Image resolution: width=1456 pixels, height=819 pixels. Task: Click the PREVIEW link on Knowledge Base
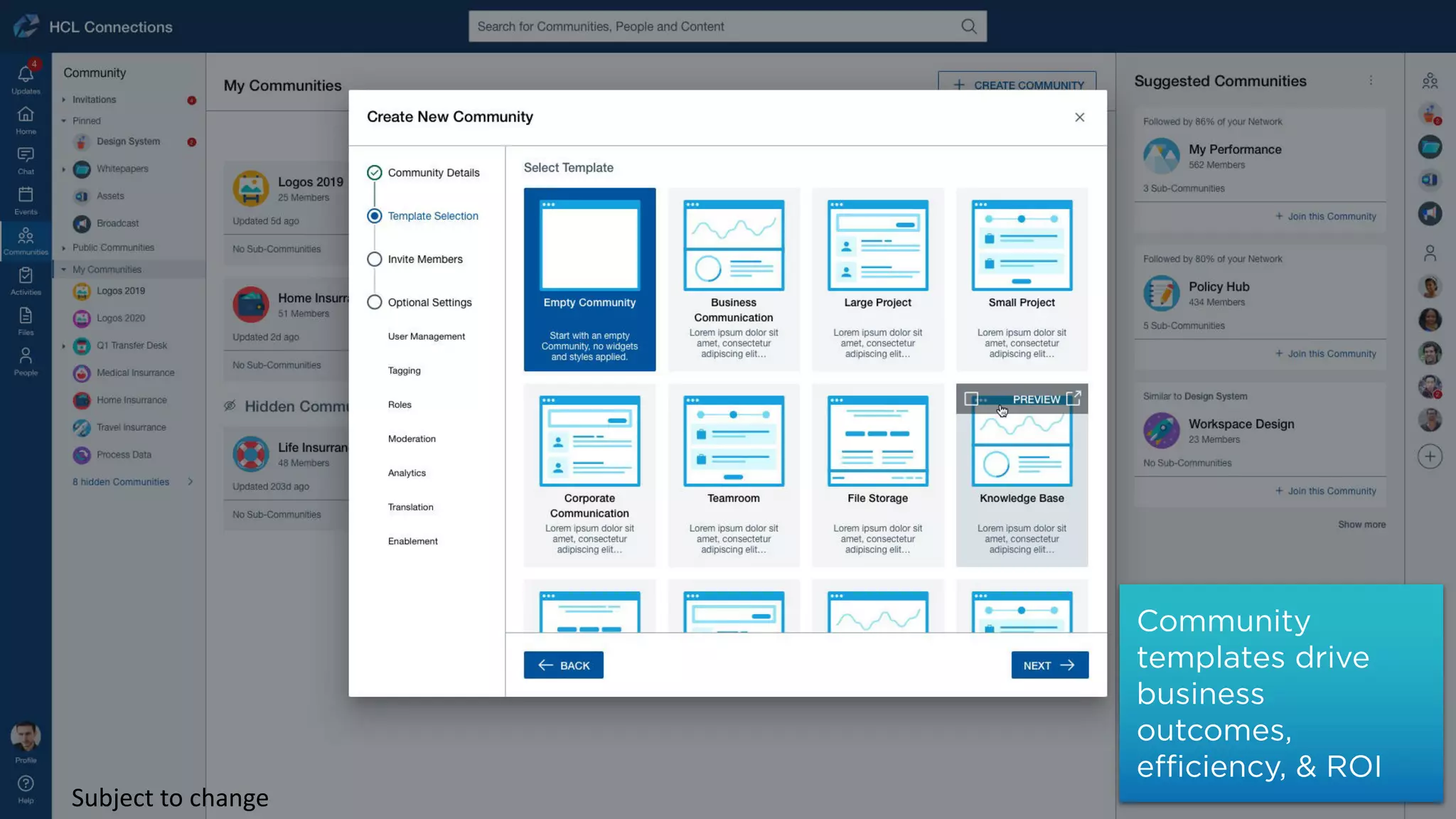[x=1036, y=400]
